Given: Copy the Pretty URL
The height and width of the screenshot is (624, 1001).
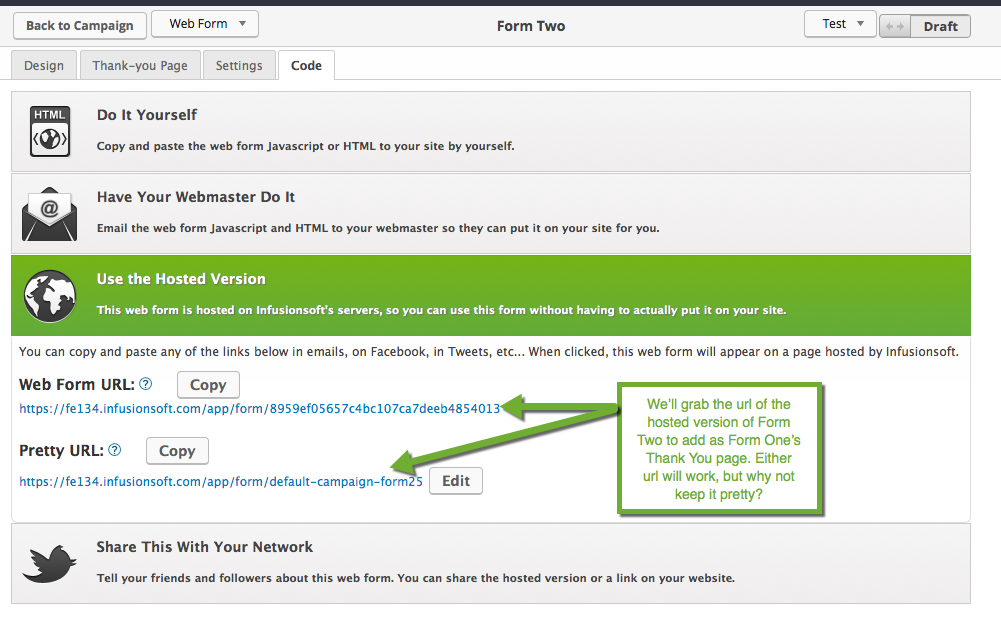Looking at the screenshot, I should pyautogui.click(x=177, y=451).
